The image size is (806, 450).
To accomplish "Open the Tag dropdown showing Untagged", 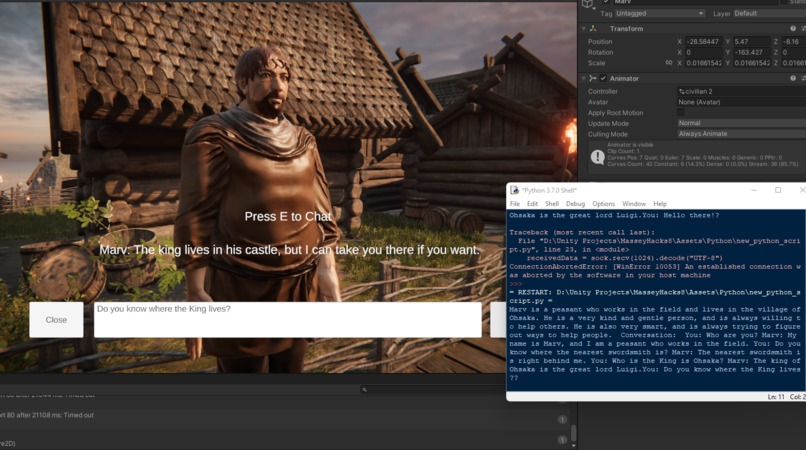I will [x=660, y=13].
